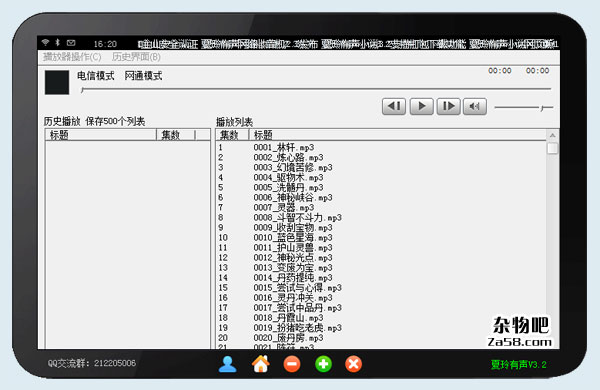The image size is (600, 390).
Task: Click the previous track button
Action: 394,106
